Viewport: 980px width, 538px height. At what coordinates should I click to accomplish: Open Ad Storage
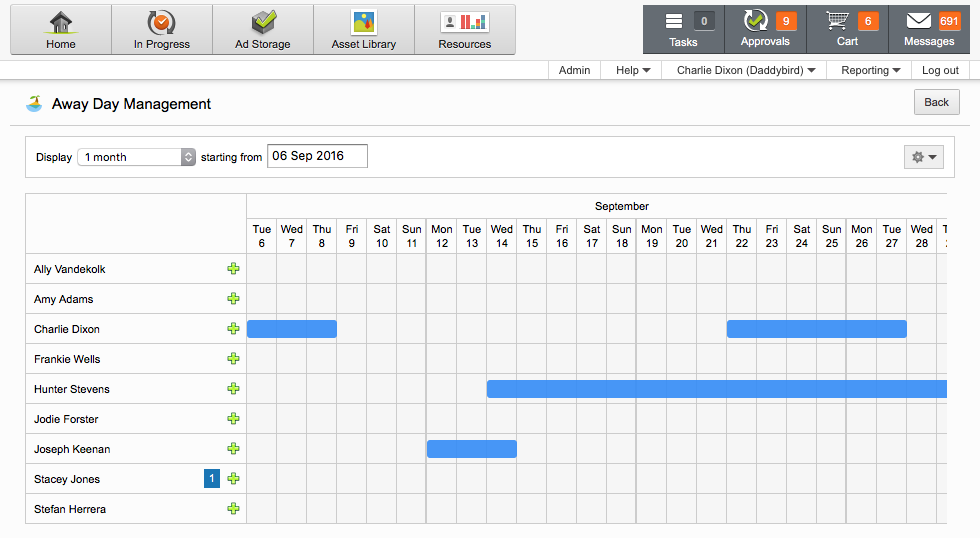pos(263,30)
